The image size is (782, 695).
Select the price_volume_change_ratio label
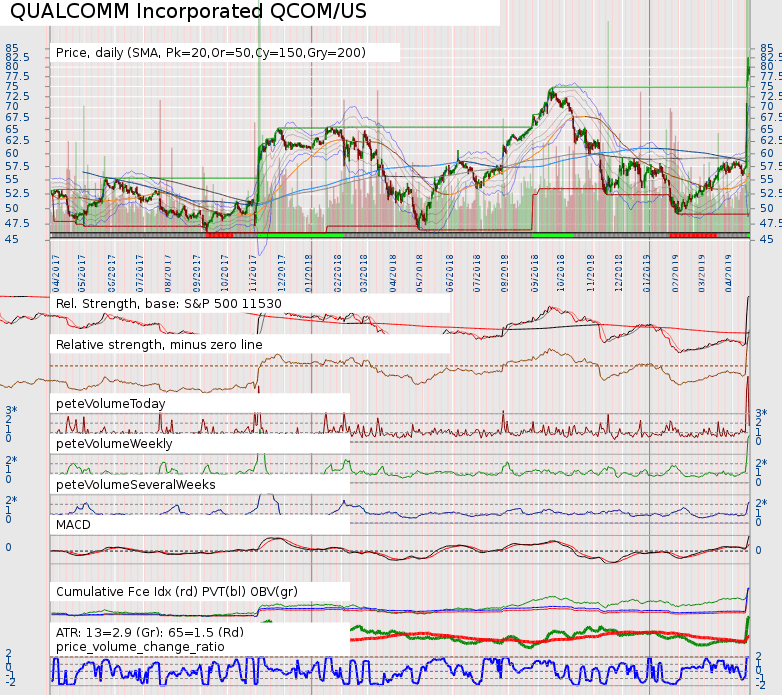click(140, 647)
